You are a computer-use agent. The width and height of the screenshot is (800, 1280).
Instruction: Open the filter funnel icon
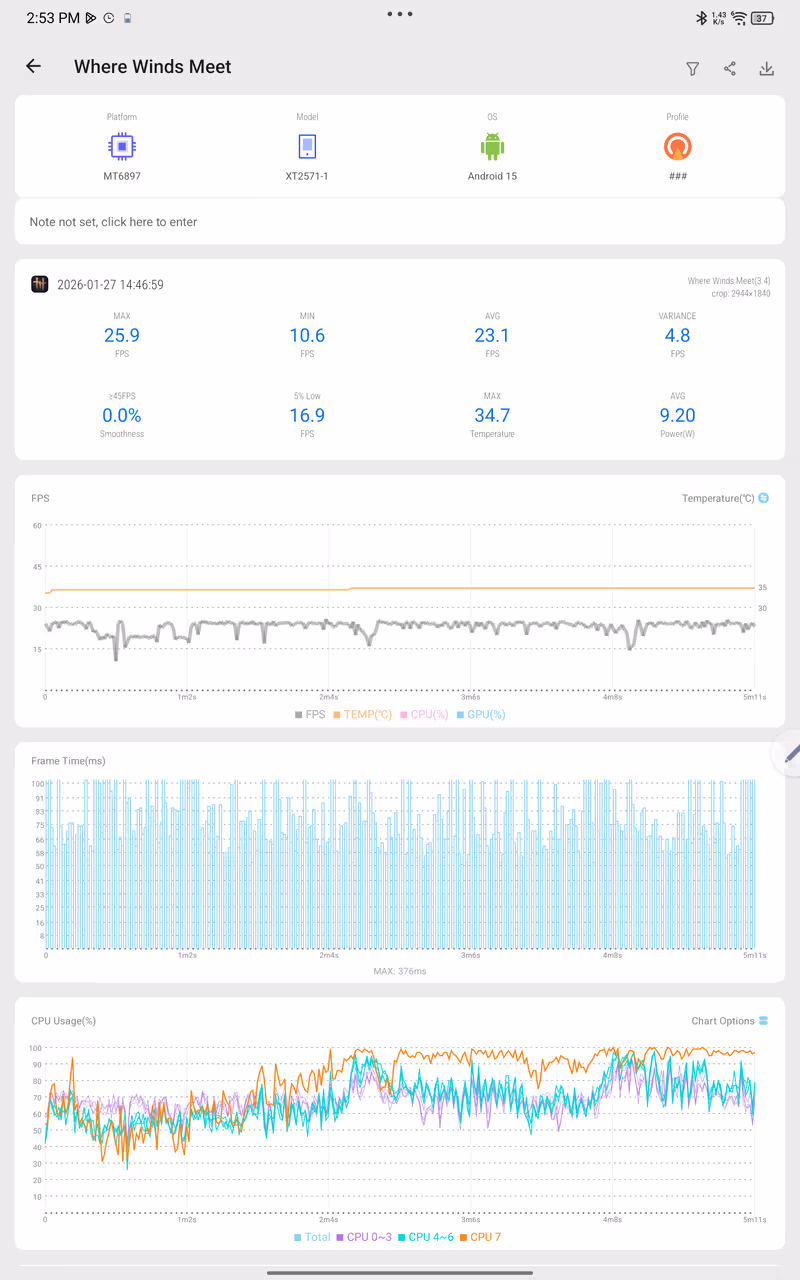[x=692, y=68]
